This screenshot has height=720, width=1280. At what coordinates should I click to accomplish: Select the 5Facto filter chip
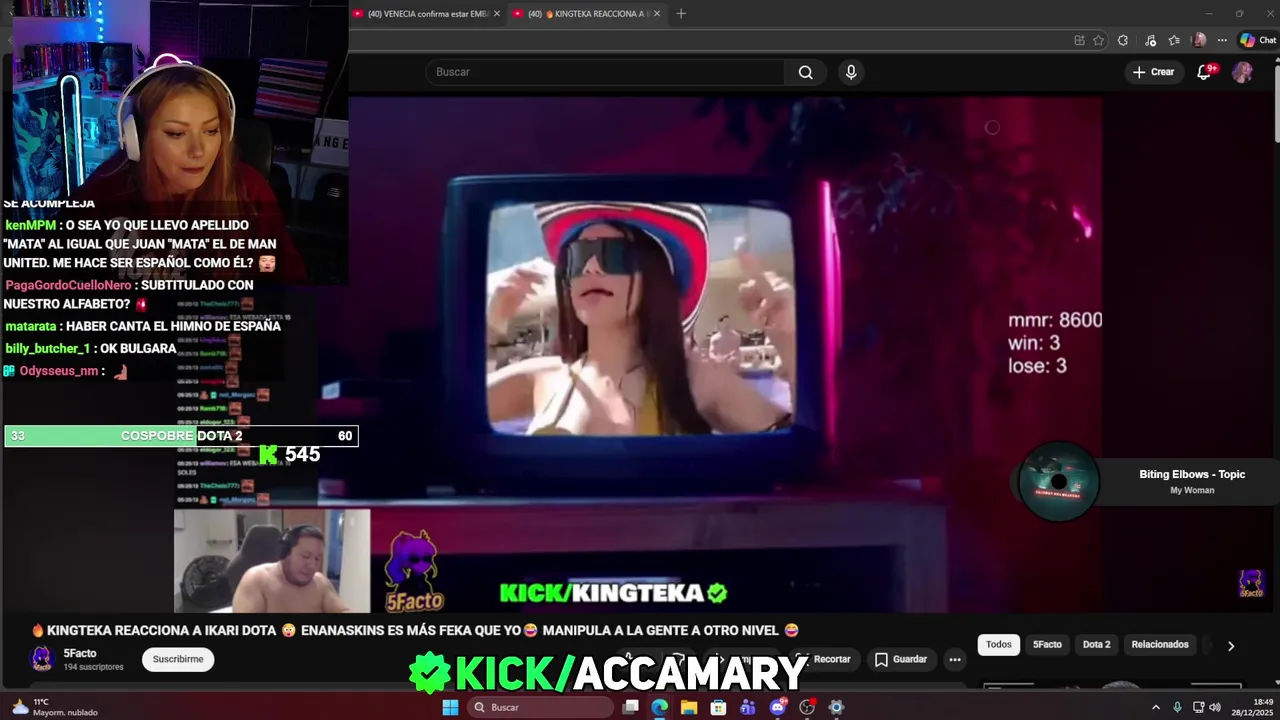[1047, 645]
